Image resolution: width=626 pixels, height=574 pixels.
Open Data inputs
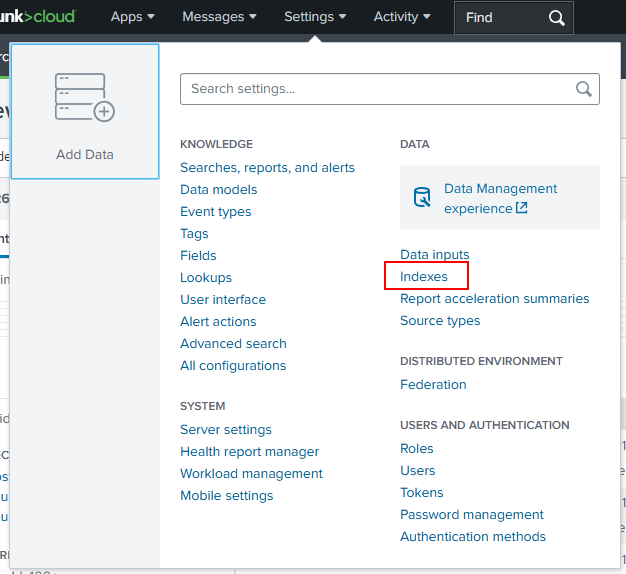pos(434,255)
